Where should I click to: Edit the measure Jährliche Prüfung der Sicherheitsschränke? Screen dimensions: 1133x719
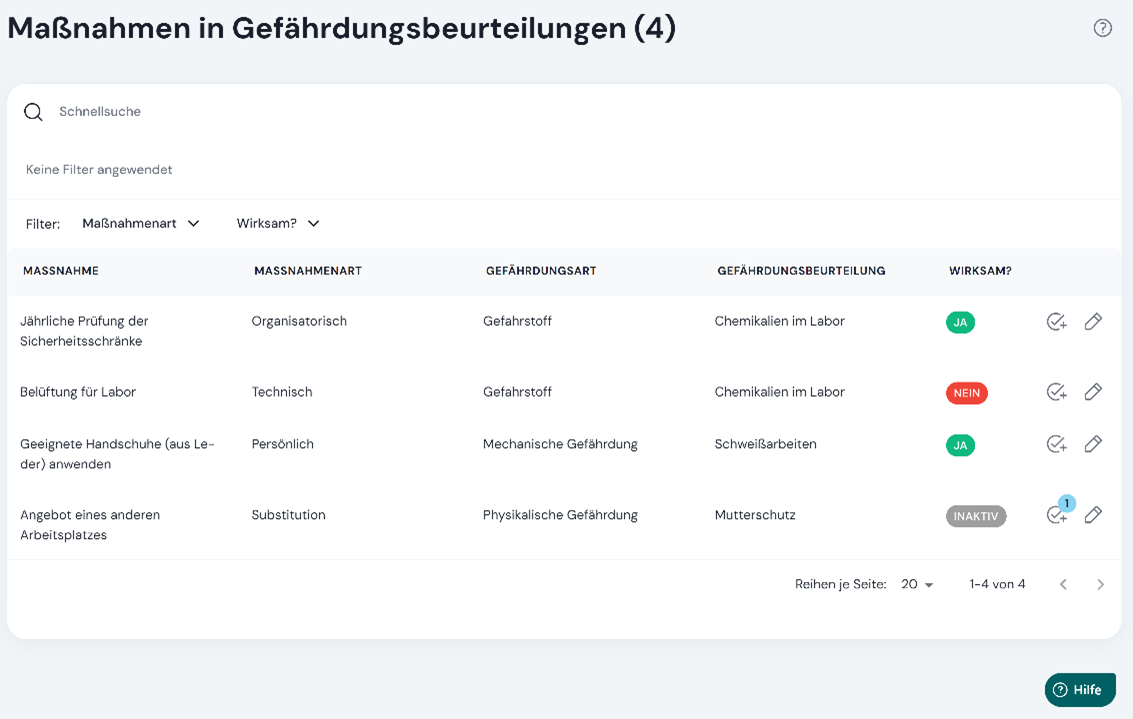(x=1093, y=321)
